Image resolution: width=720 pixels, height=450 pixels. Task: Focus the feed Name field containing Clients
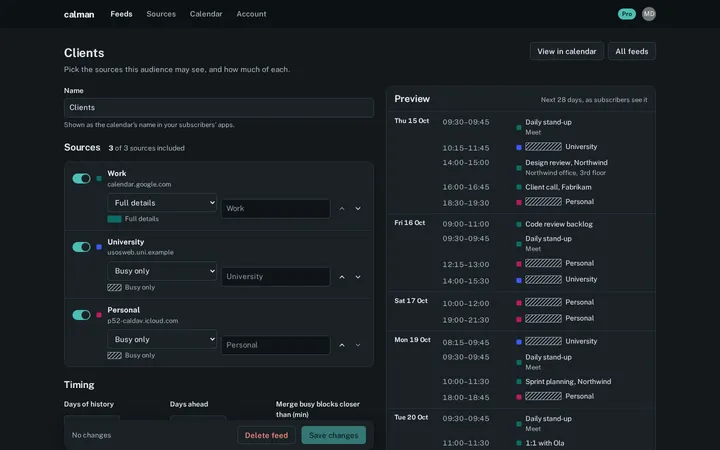point(219,107)
